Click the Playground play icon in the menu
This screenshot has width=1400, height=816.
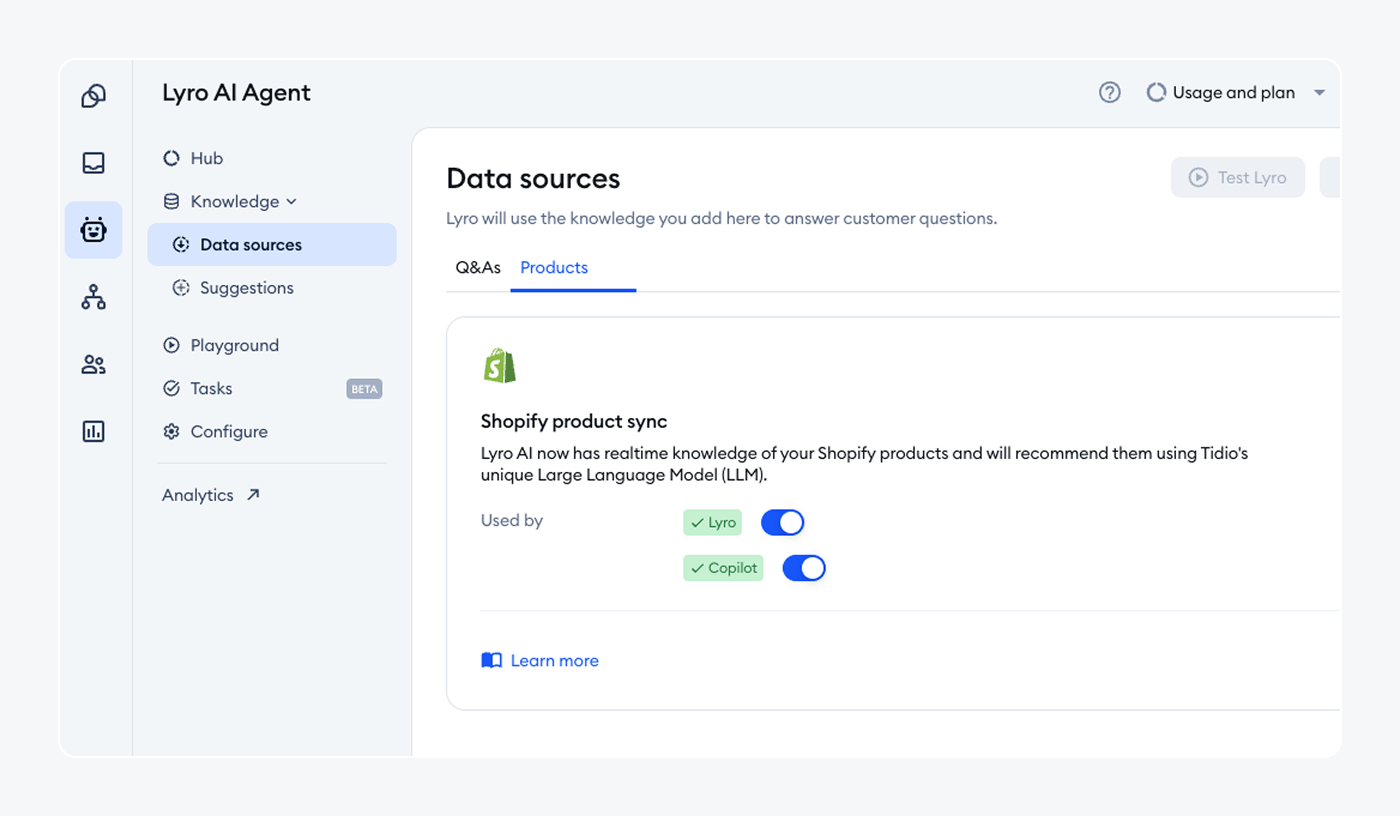171,345
